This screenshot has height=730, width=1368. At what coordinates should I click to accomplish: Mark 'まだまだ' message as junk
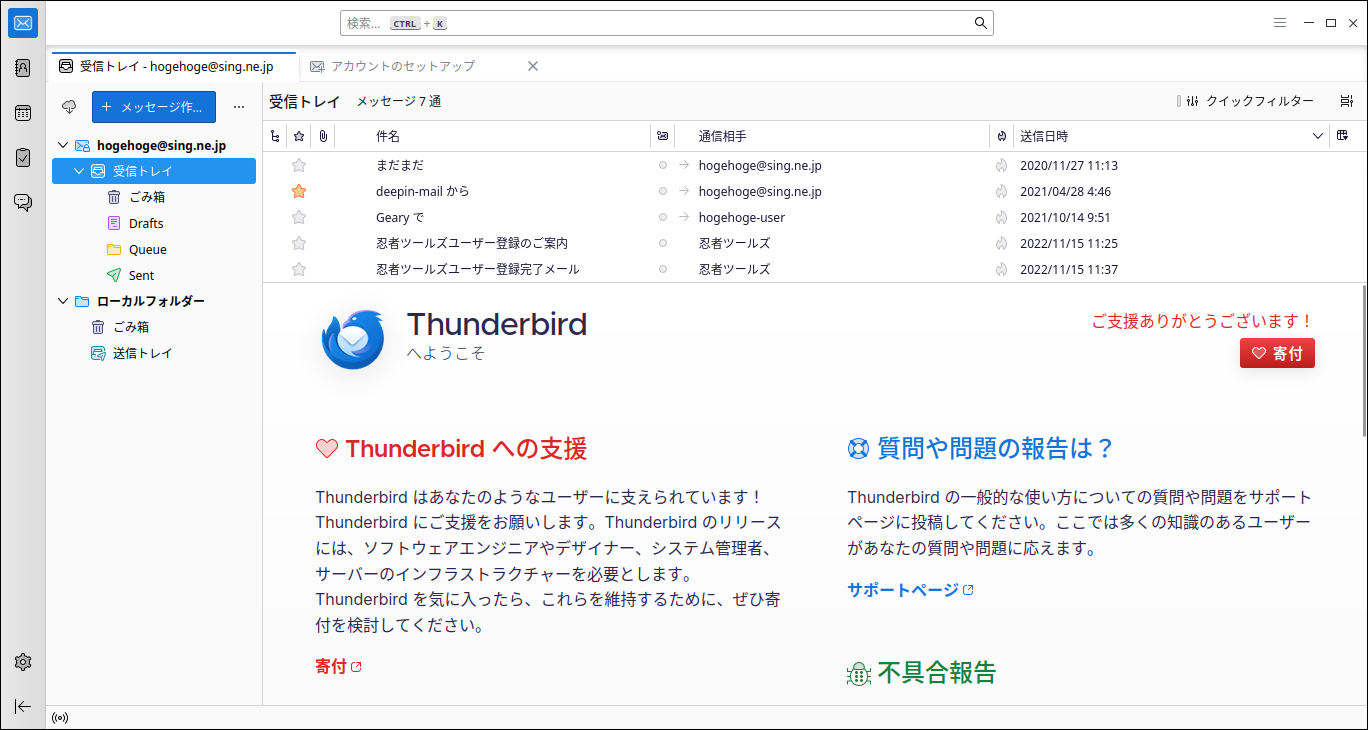click(x=1001, y=165)
